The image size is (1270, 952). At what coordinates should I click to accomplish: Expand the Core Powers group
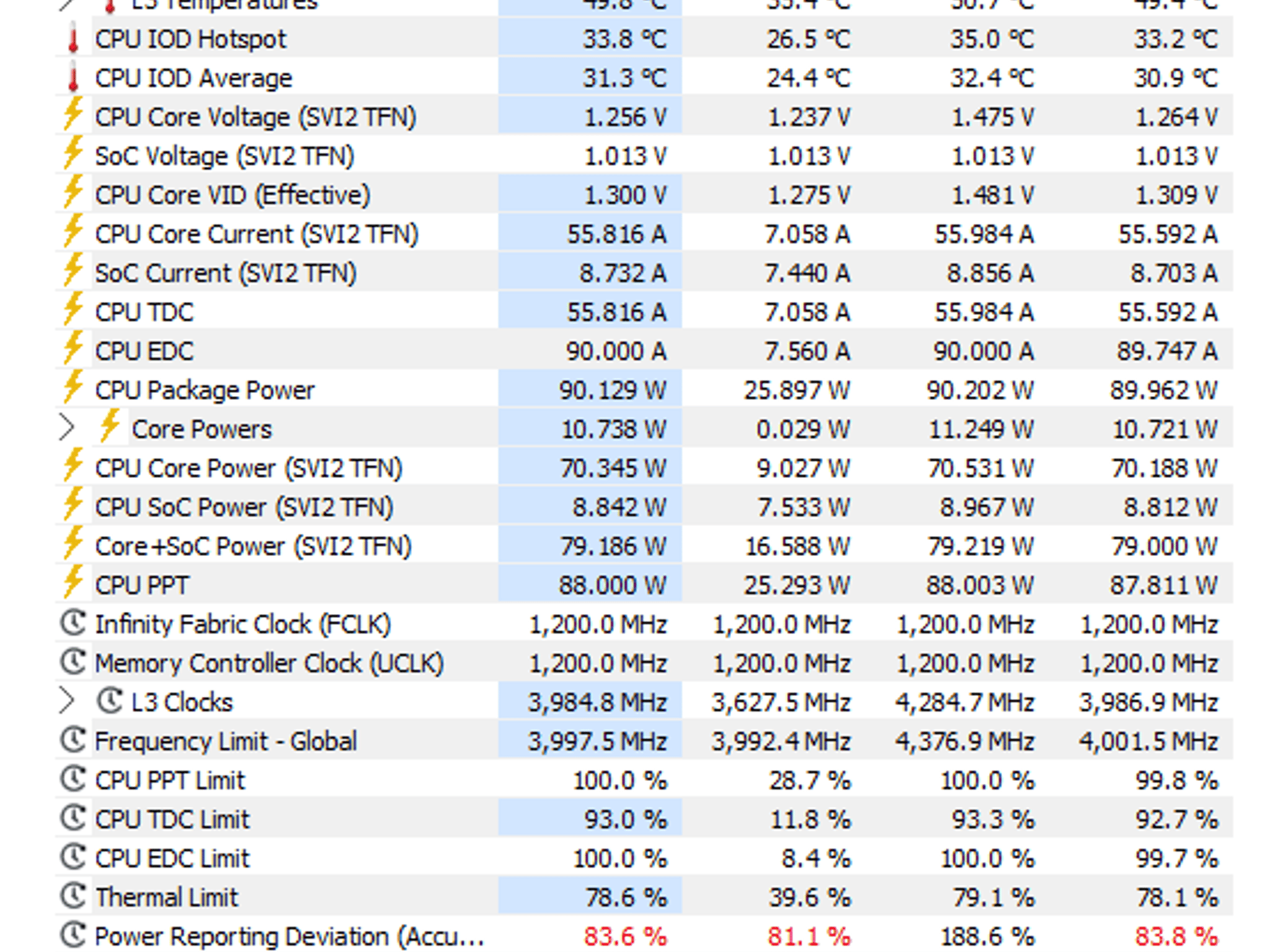pyautogui.click(x=66, y=428)
